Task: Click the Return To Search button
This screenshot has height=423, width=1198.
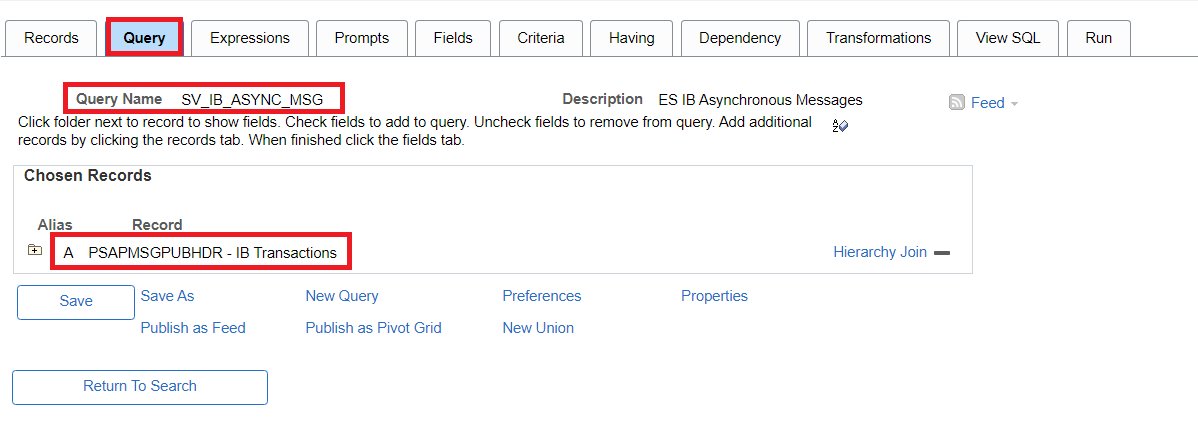Action: click(140, 387)
